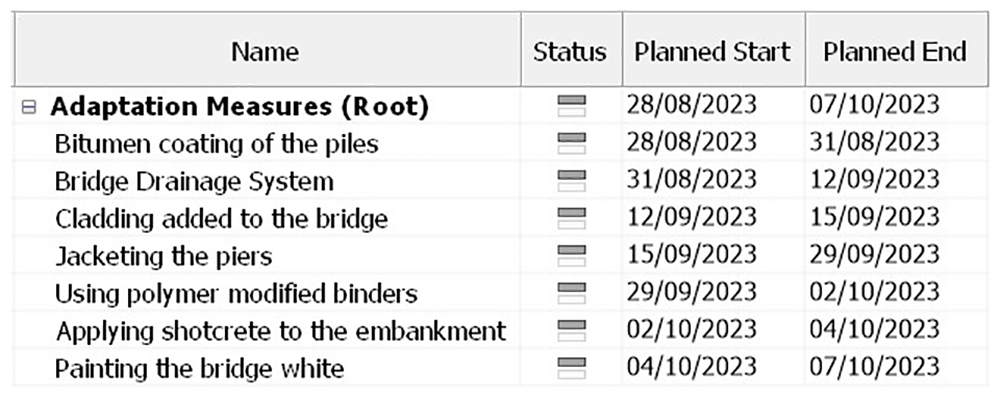The height and width of the screenshot is (398, 1000).
Task: Click status icon for Adaptation Measures root row
Action: click(571, 106)
